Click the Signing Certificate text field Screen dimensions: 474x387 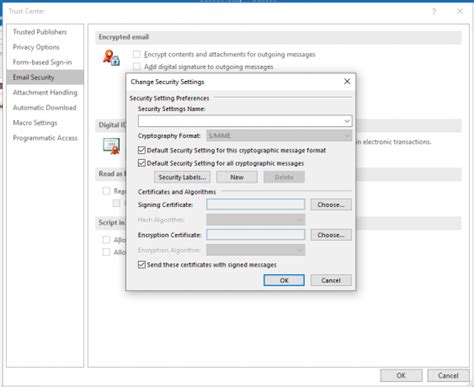pyautogui.click(x=256, y=204)
